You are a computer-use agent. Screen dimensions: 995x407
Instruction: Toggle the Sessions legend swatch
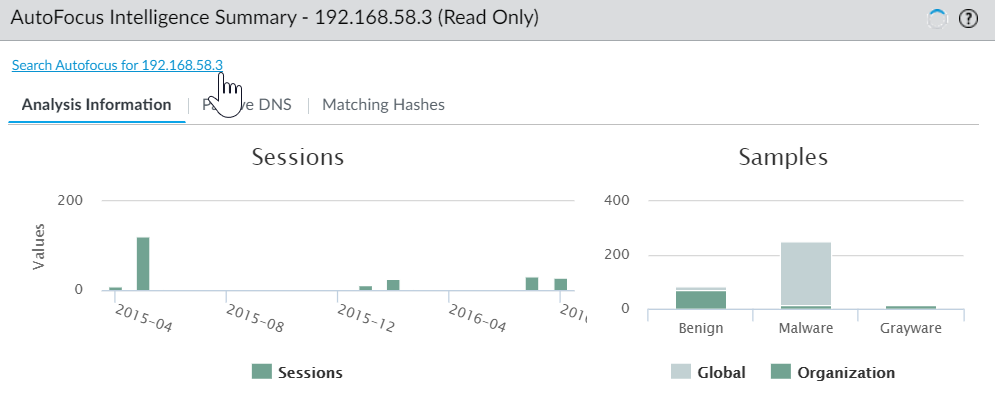click(x=262, y=372)
